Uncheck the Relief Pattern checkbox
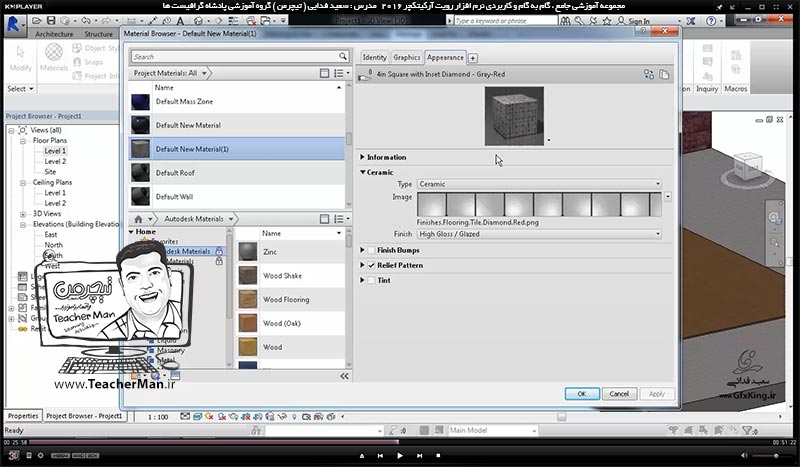The height and width of the screenshot is (467, 800). (371, 265)
